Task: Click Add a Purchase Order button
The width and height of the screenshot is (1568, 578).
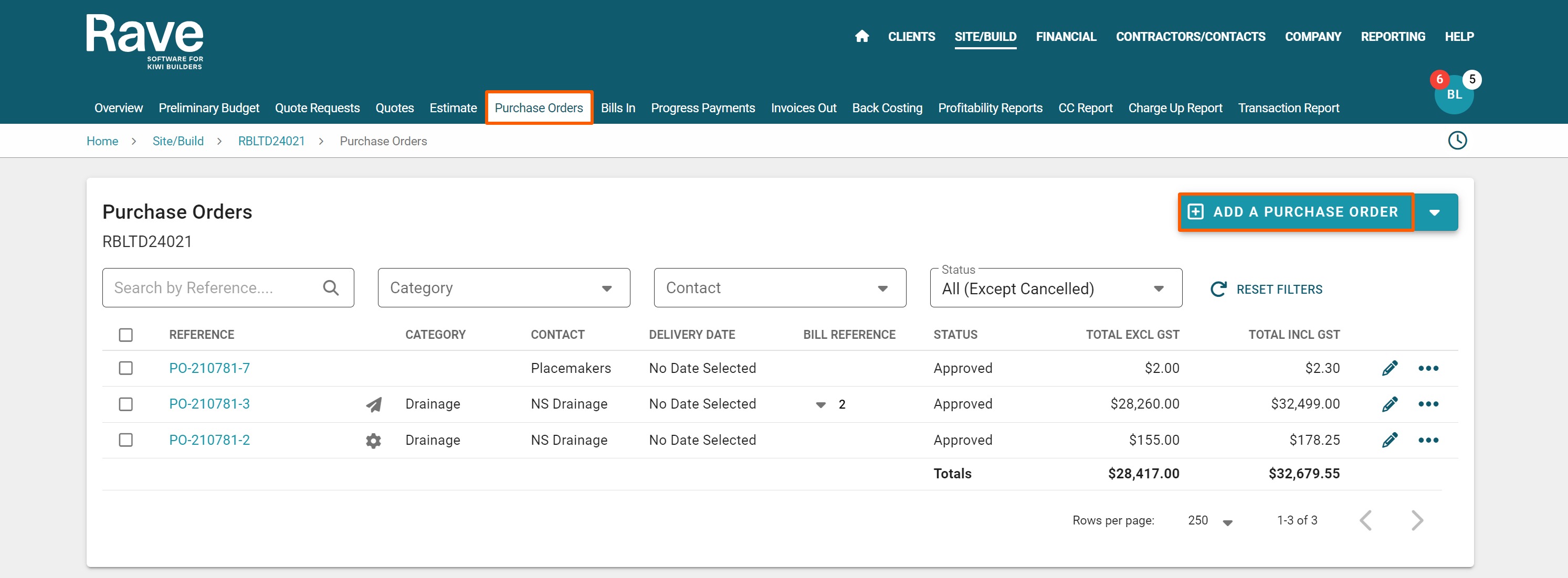Action: (1295, 212)
